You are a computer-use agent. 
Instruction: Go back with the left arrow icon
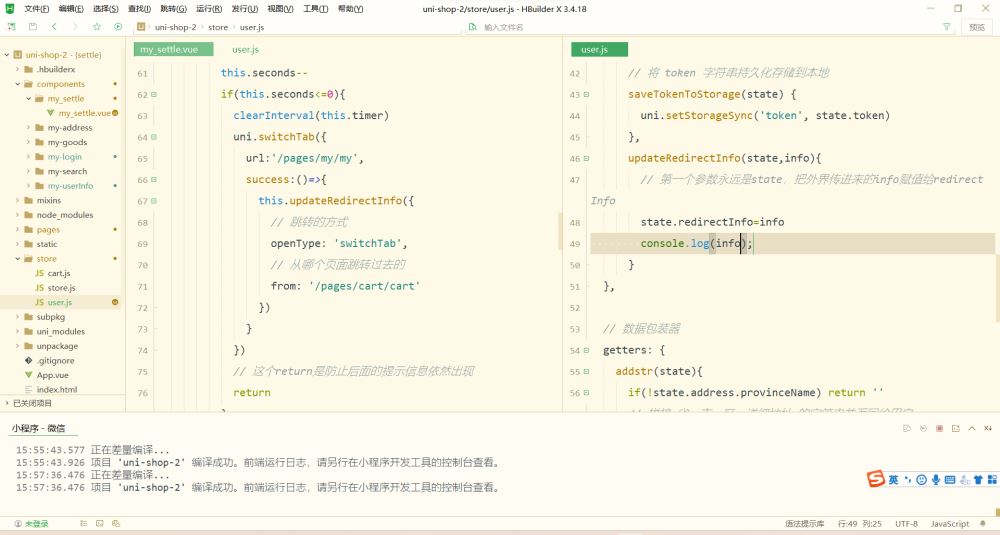[x=54, y=27]
